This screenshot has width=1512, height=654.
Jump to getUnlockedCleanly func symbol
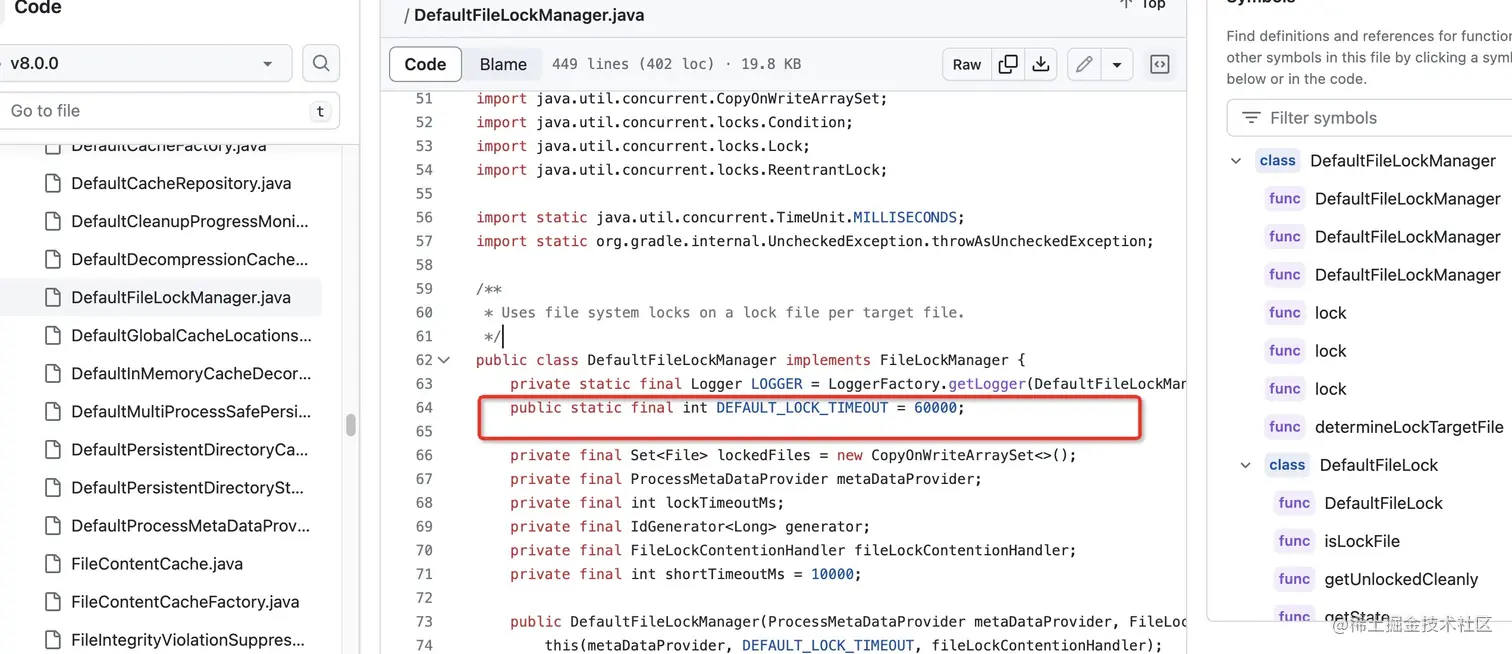tap(1401, 579)
